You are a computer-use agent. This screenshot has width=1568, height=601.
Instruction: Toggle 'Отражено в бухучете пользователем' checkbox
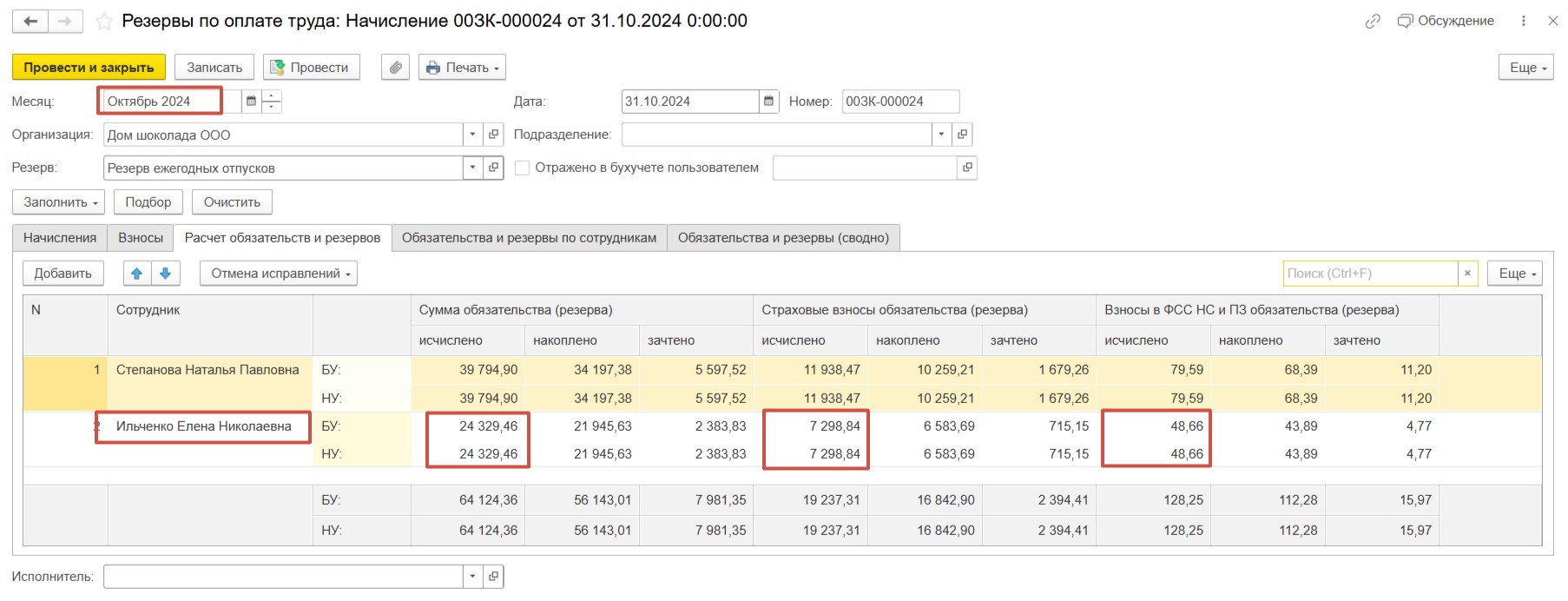tap(522, 168)
